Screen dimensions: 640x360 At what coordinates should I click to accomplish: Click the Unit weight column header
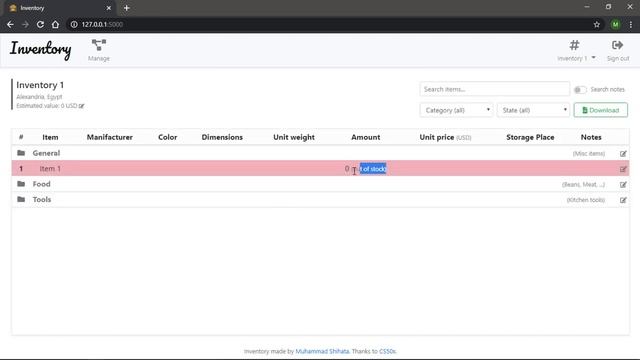294,138
